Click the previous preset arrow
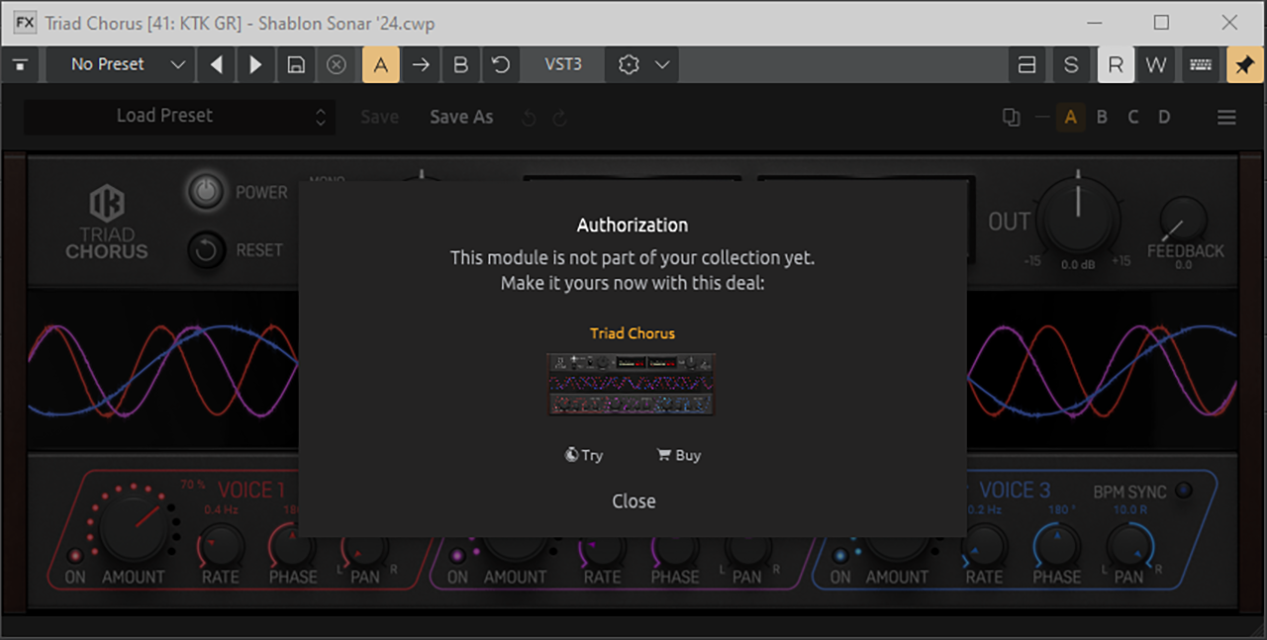The height and width of the screenshot is (640, 1267). [x=217, y=65]
